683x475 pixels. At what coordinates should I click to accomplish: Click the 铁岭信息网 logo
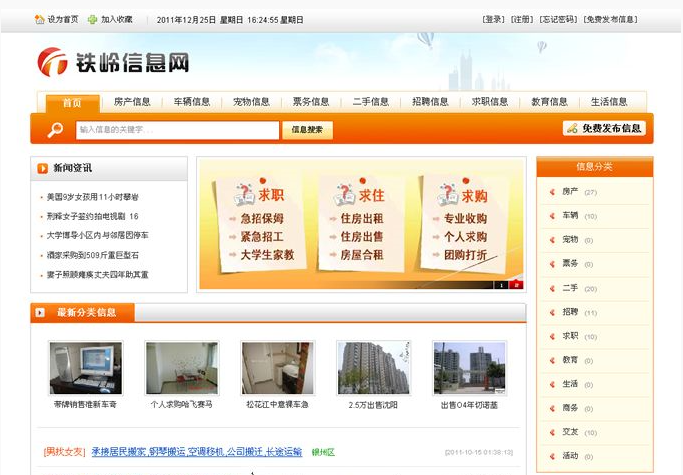[113, 62]
